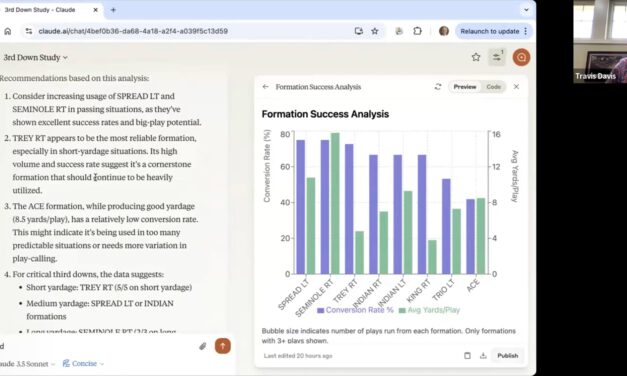Click the ACE purple conversion bar
Screen dimensions: 627x376
471,237
